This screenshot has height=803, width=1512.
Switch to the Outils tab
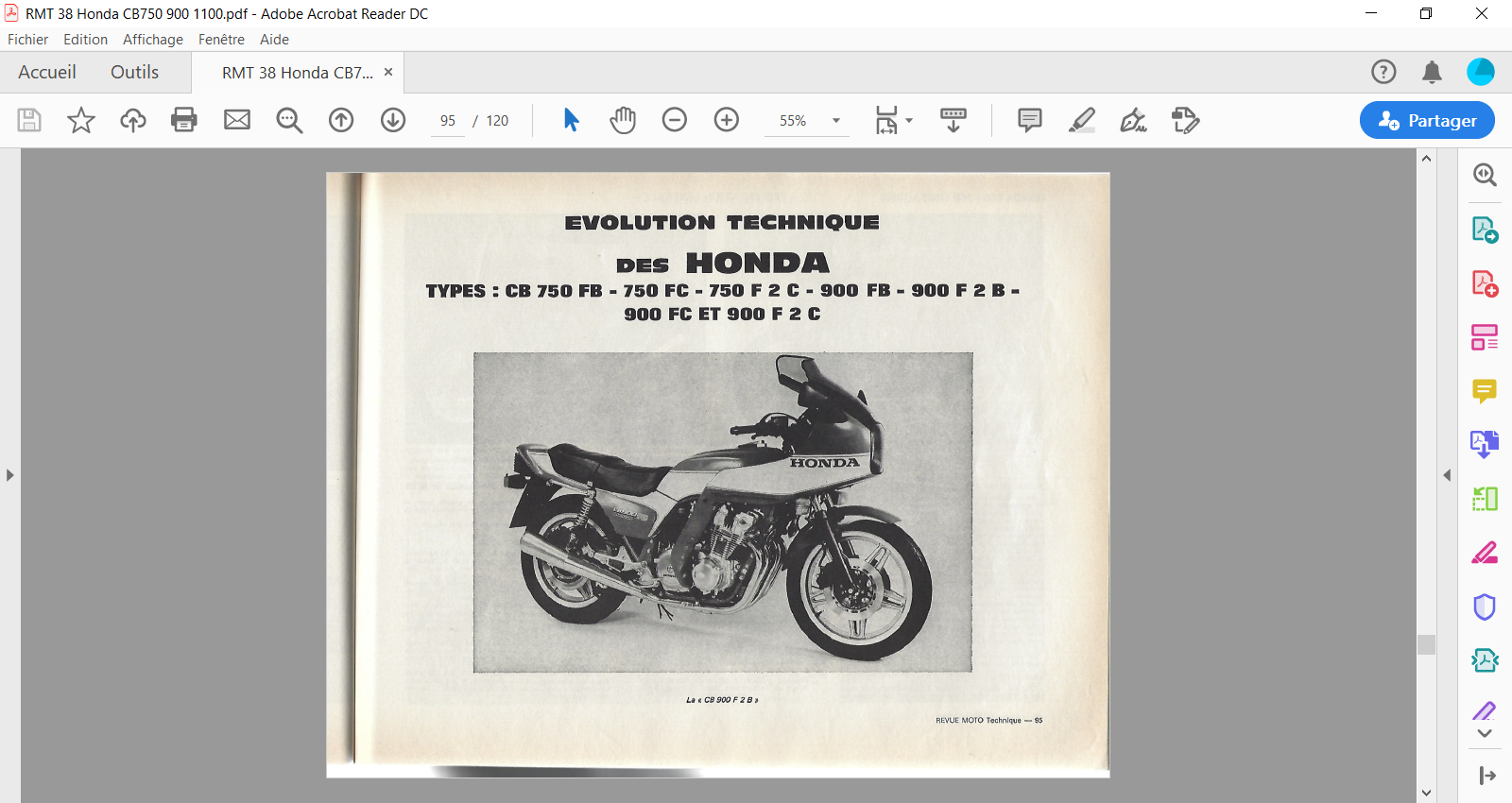134,73
